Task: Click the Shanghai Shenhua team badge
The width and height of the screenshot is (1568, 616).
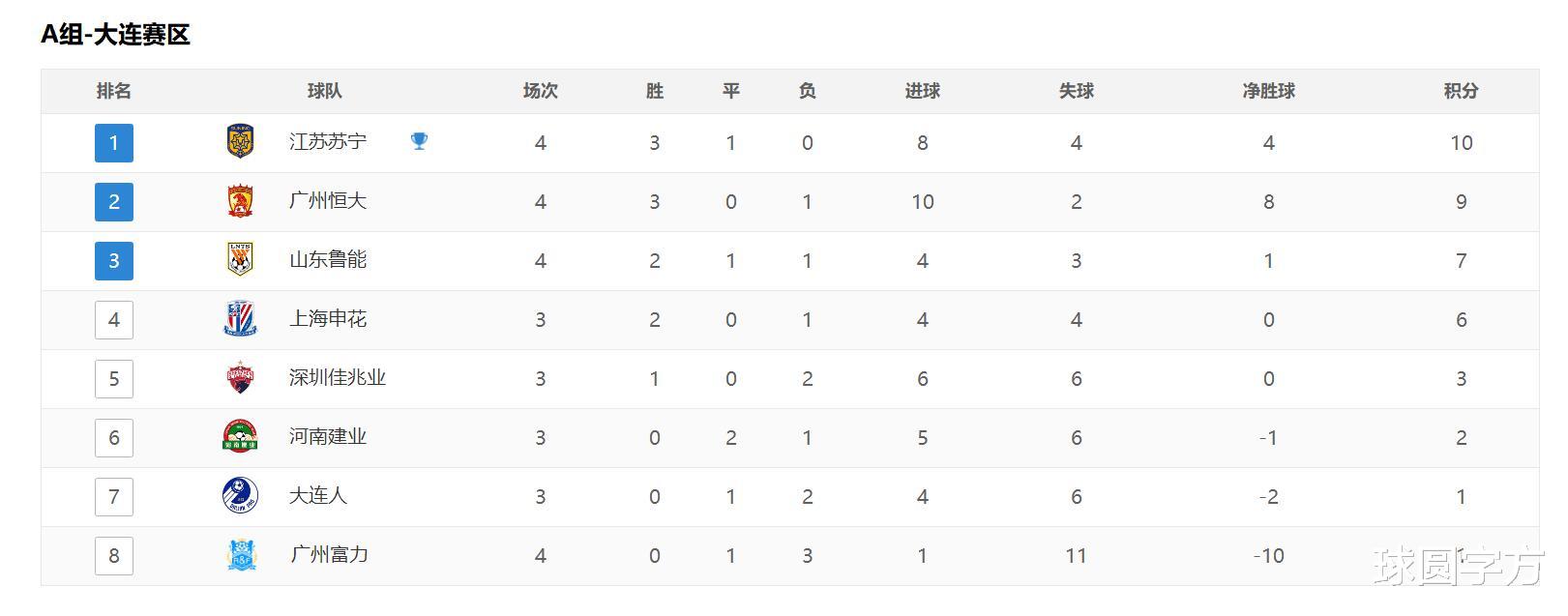Action: tap(240, 319)
